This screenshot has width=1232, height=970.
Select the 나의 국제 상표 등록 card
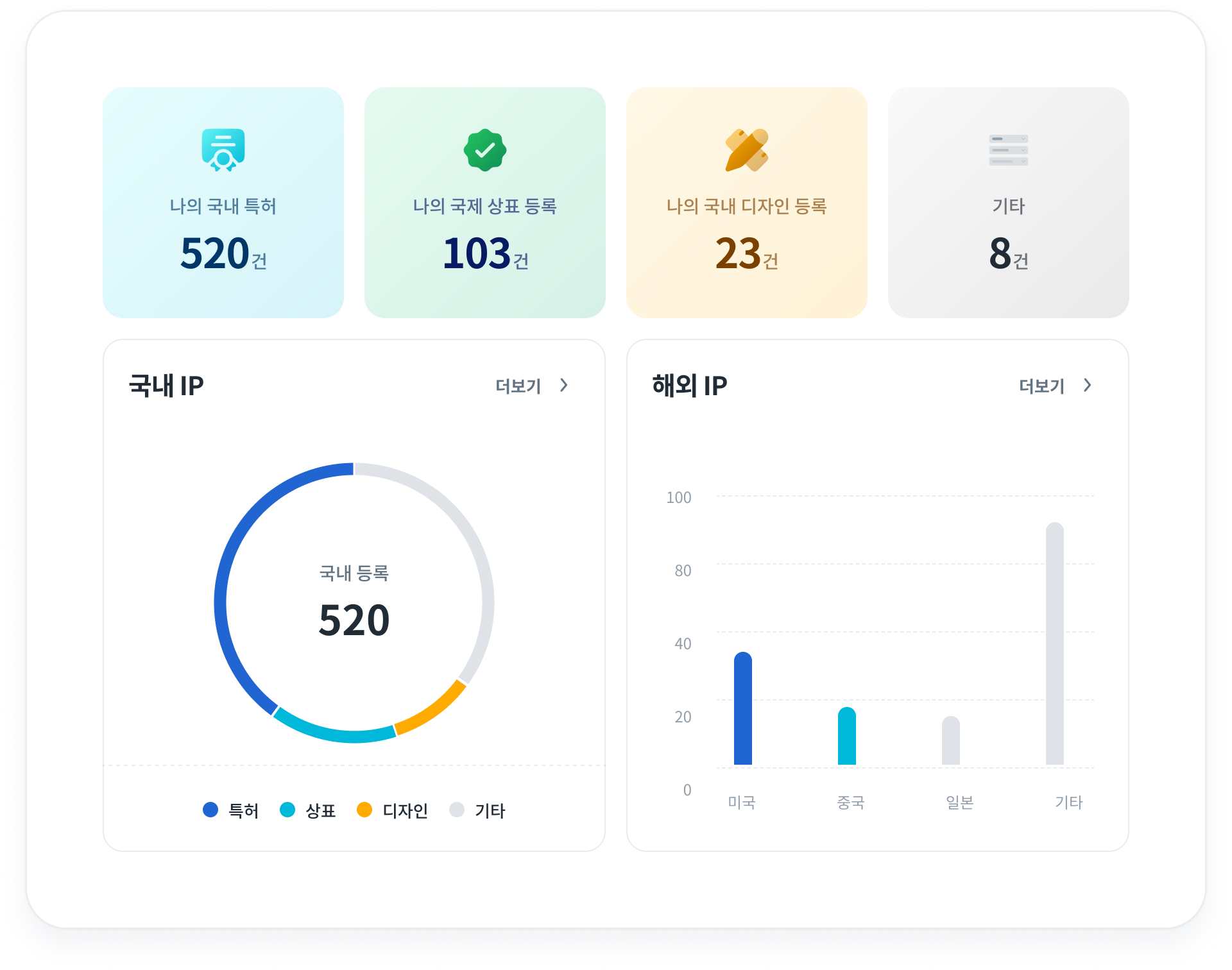[x=485, y=203]
